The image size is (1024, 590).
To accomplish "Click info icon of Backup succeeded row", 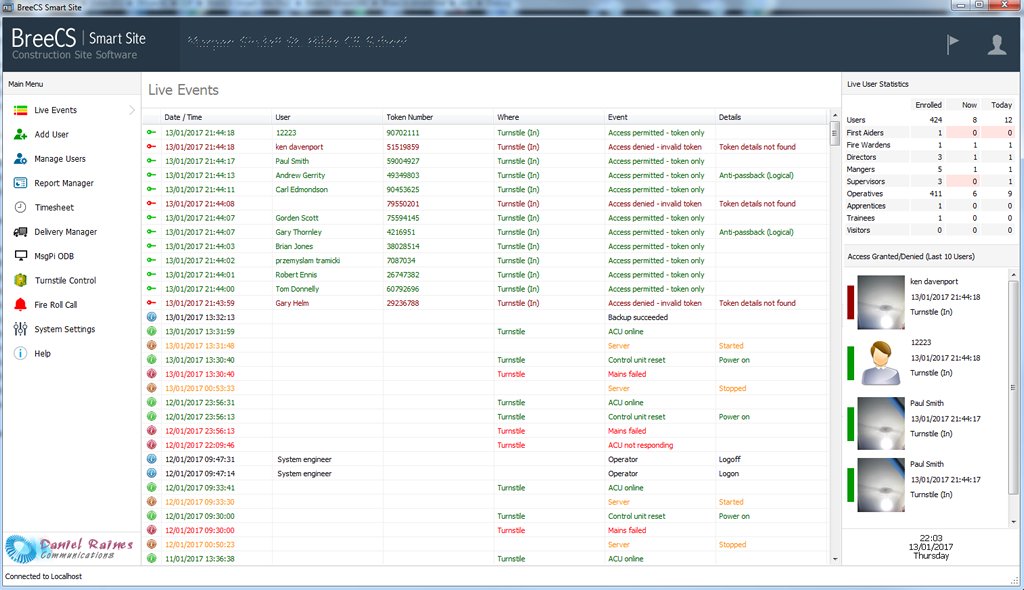I will [x=152, y=317].
